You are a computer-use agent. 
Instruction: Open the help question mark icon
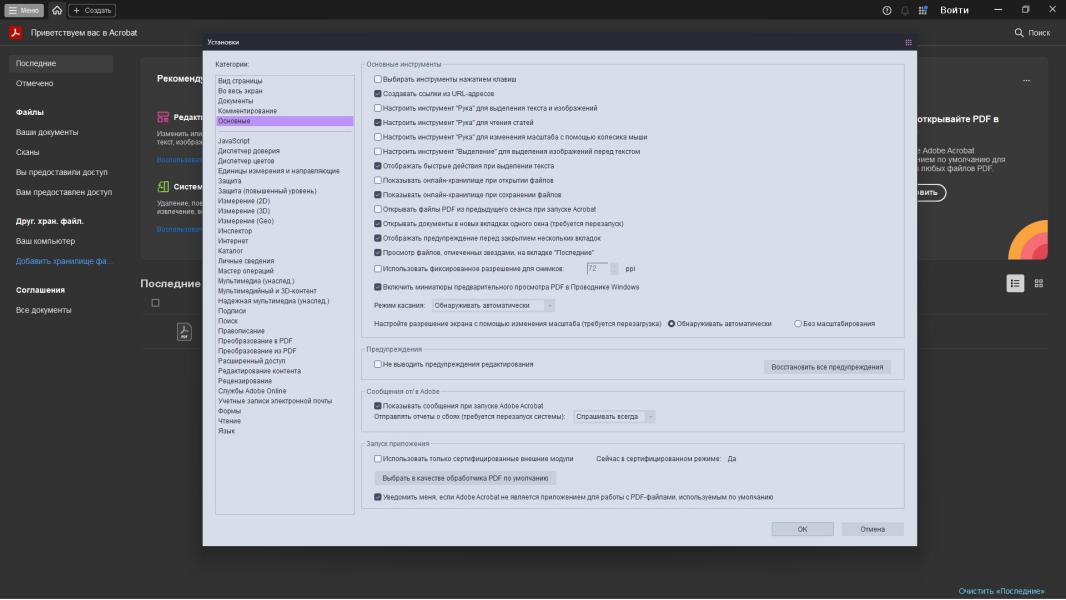click(887, 10)
